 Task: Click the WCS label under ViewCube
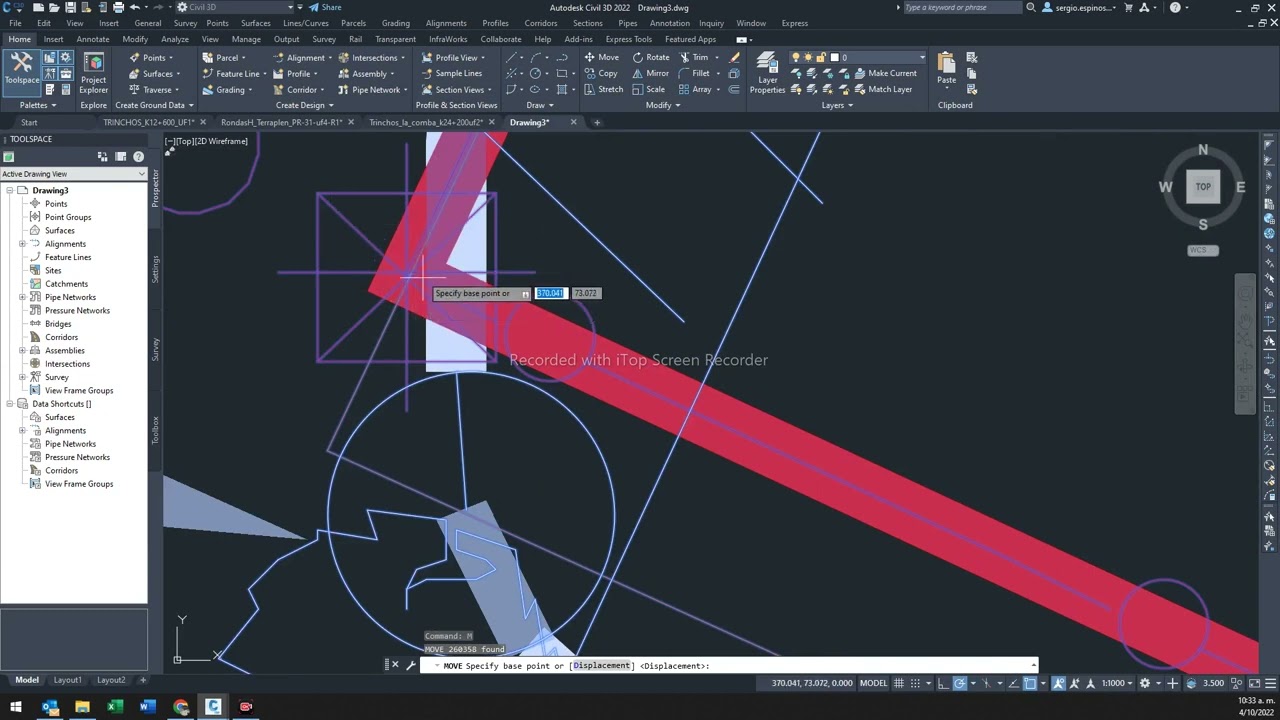pos(1203,250)
